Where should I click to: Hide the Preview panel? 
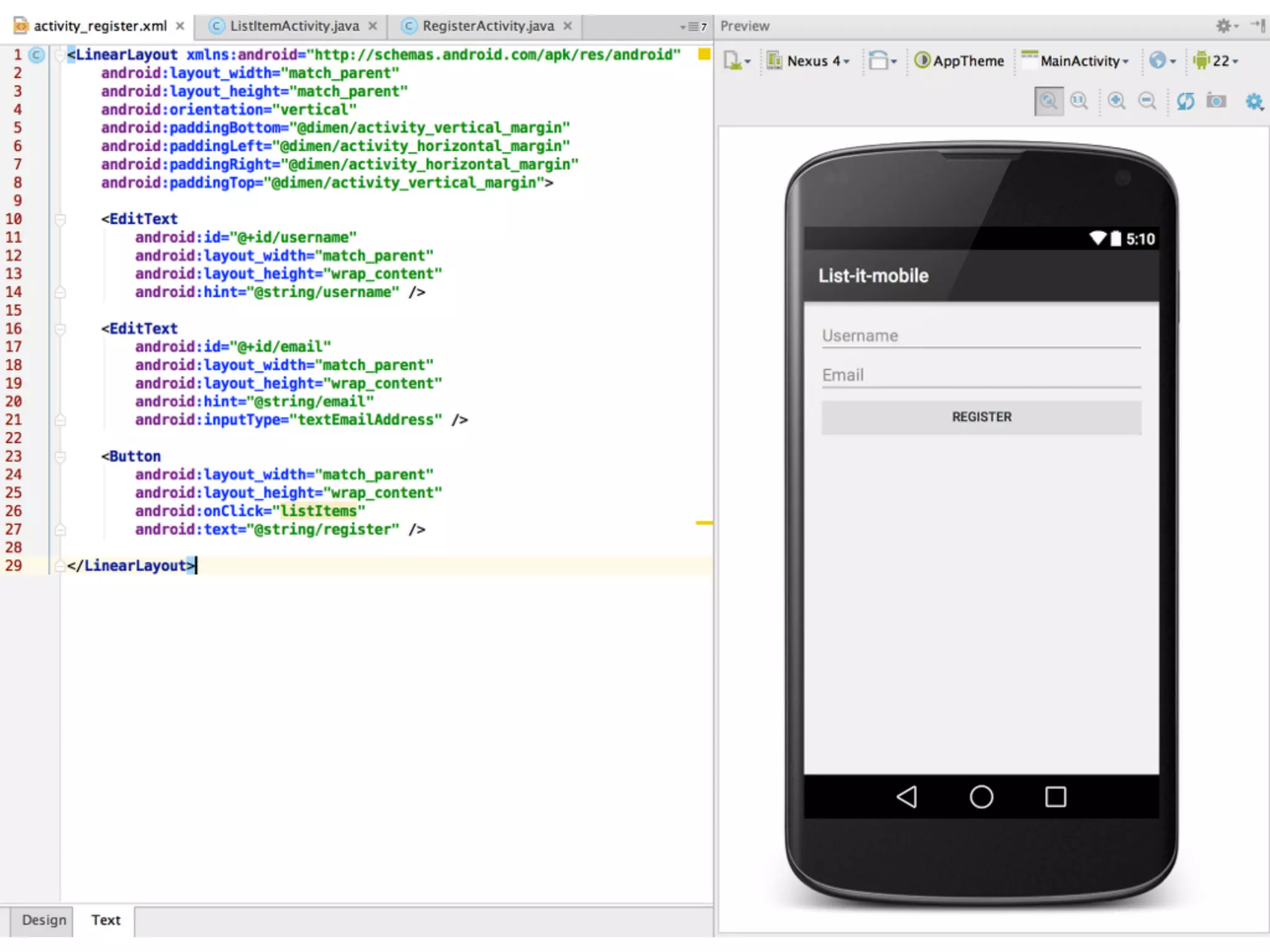click(1259, 25)
